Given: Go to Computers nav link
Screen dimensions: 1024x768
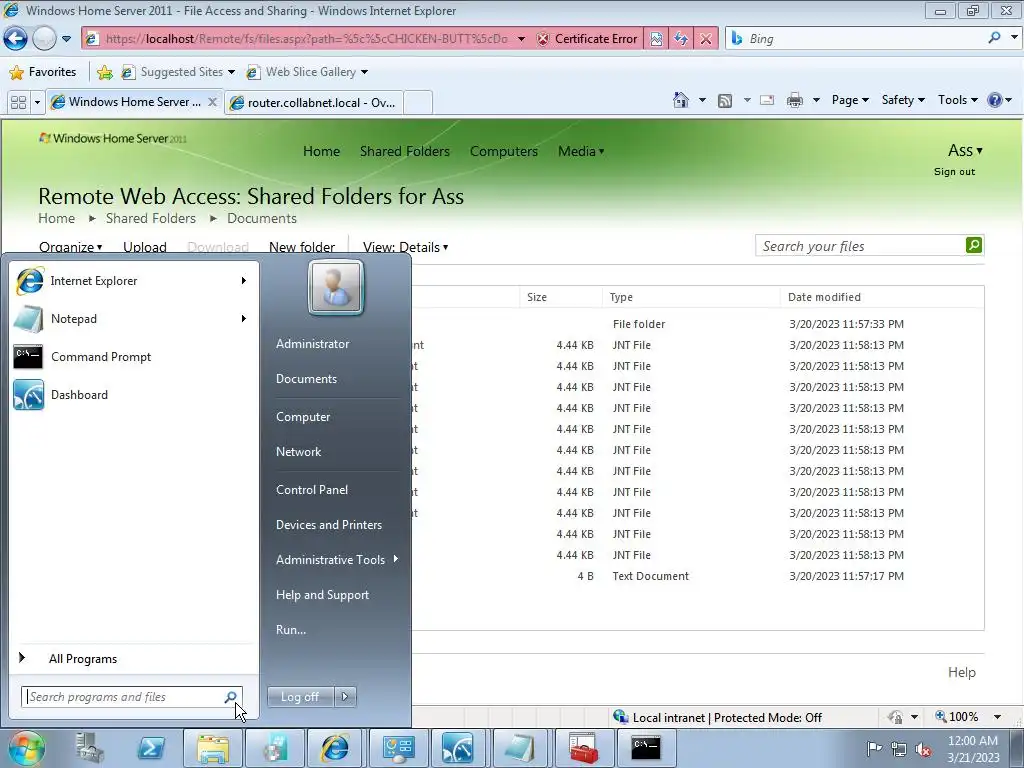Looking at the screenshot, I should pyautogui.click(x=504, y=152).
